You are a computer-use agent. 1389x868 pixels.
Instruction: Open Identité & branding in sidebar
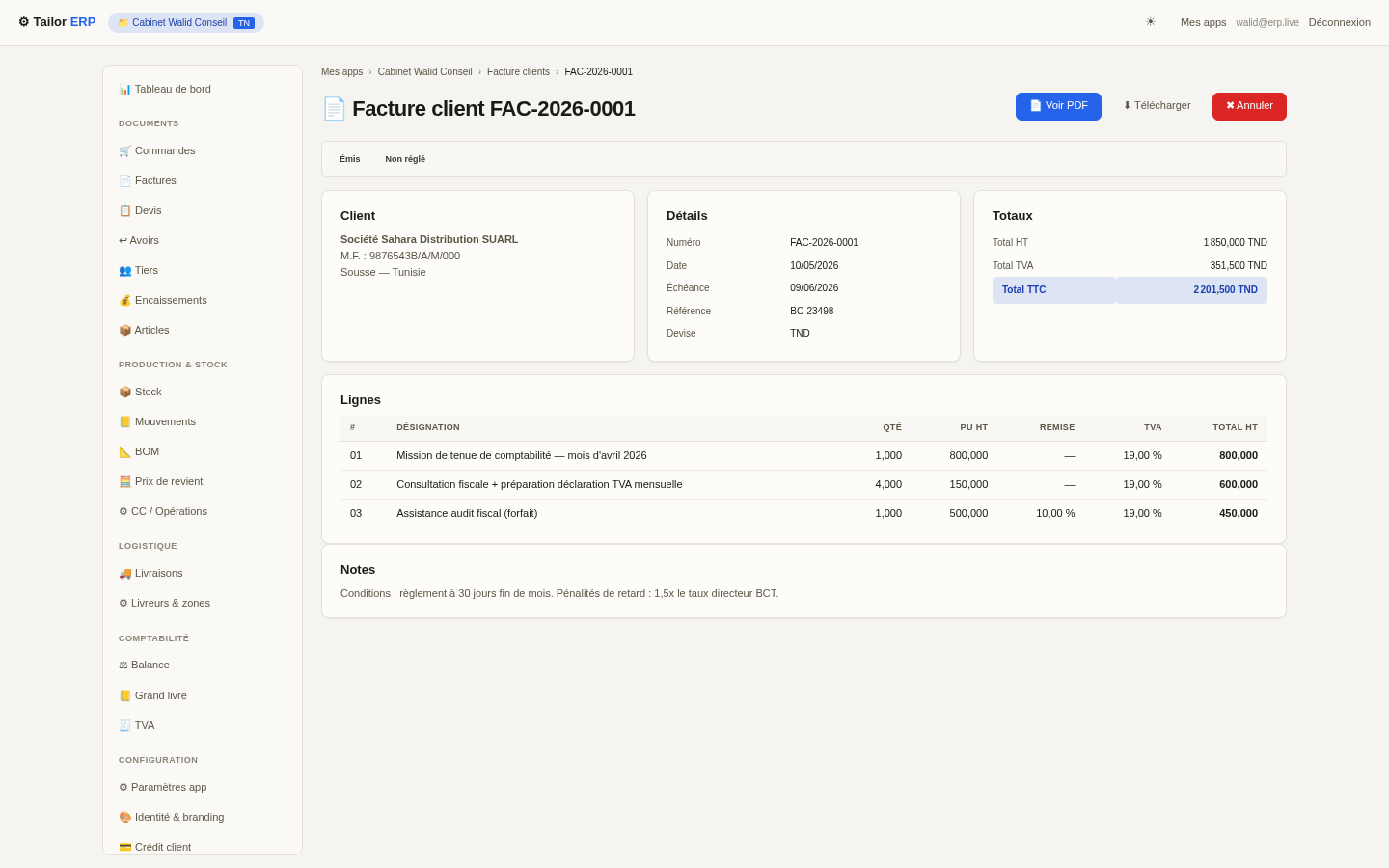coord(203,817)
